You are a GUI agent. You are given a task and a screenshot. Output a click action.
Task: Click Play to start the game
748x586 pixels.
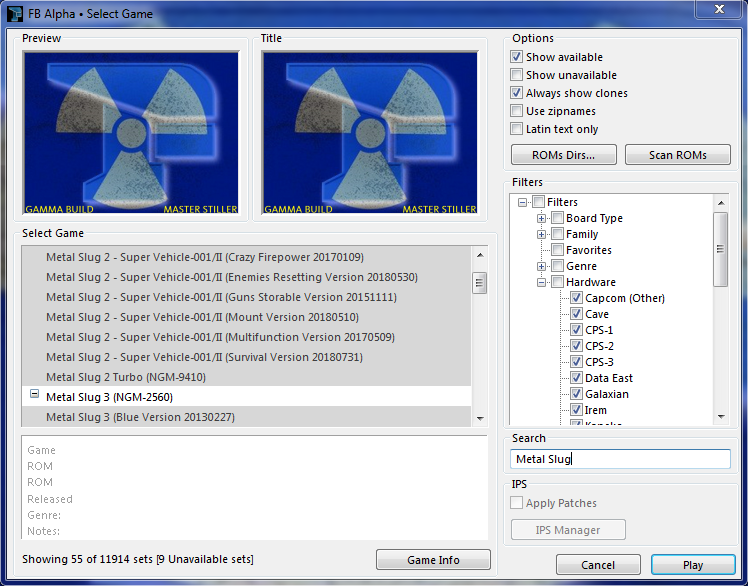[x=693, y=565]
